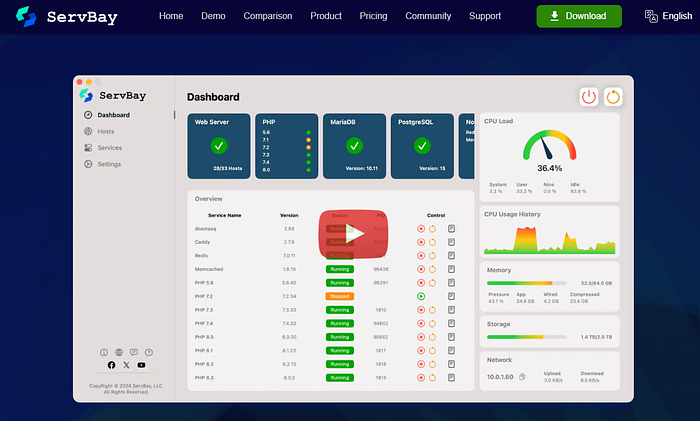The height and width of the screenshot is (421, 700).
Task: Open the Community menu item
Action: 428,16
